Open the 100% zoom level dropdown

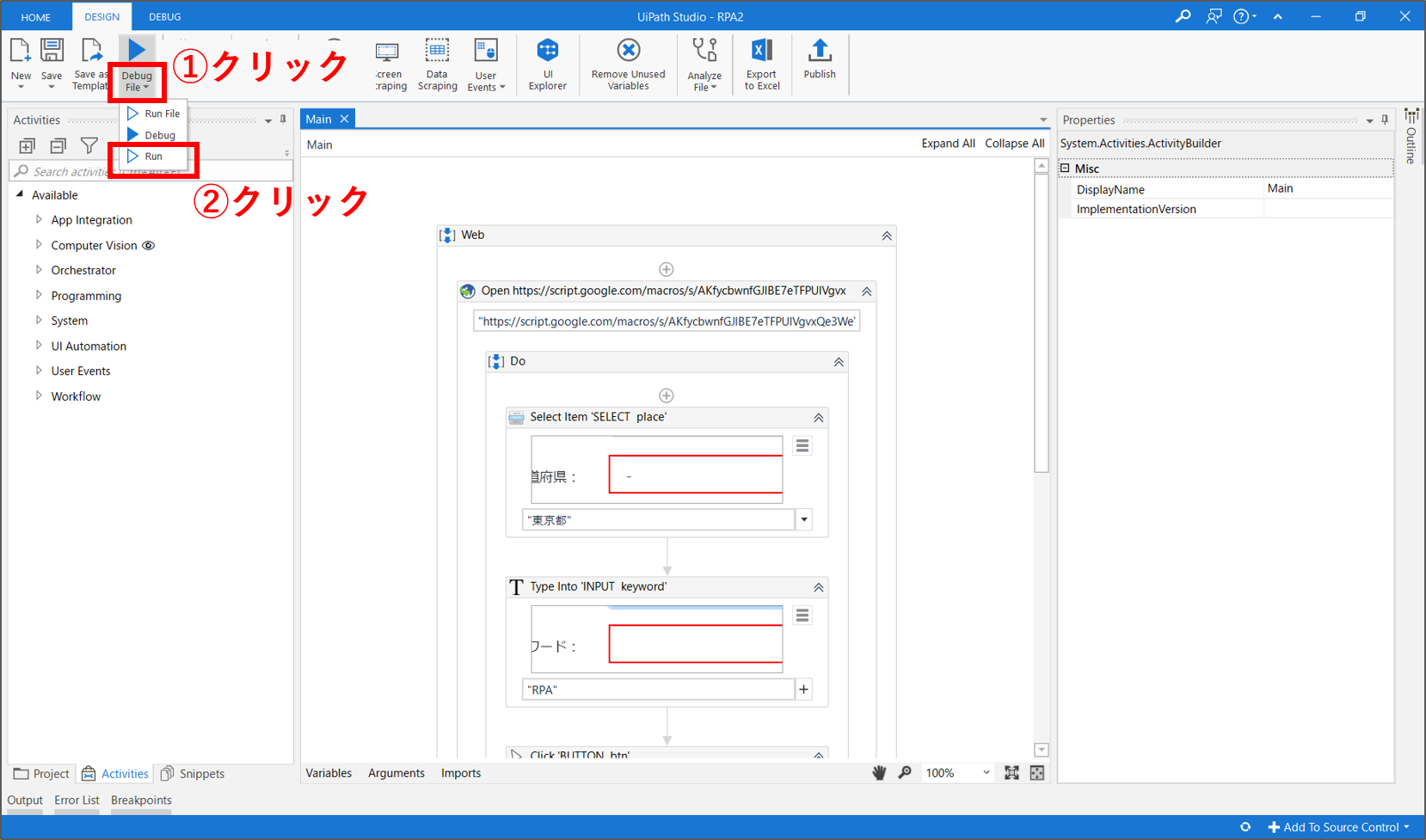986,773
